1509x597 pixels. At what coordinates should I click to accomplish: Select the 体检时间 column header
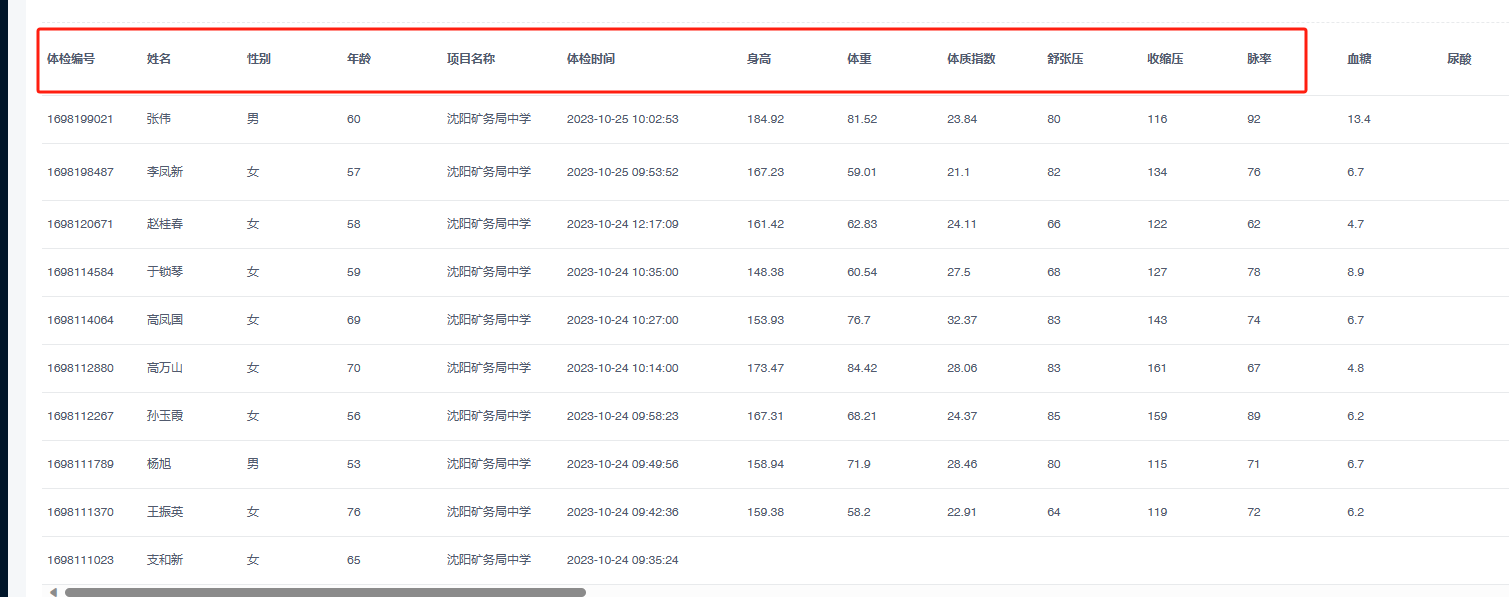[x=591, y=59]
